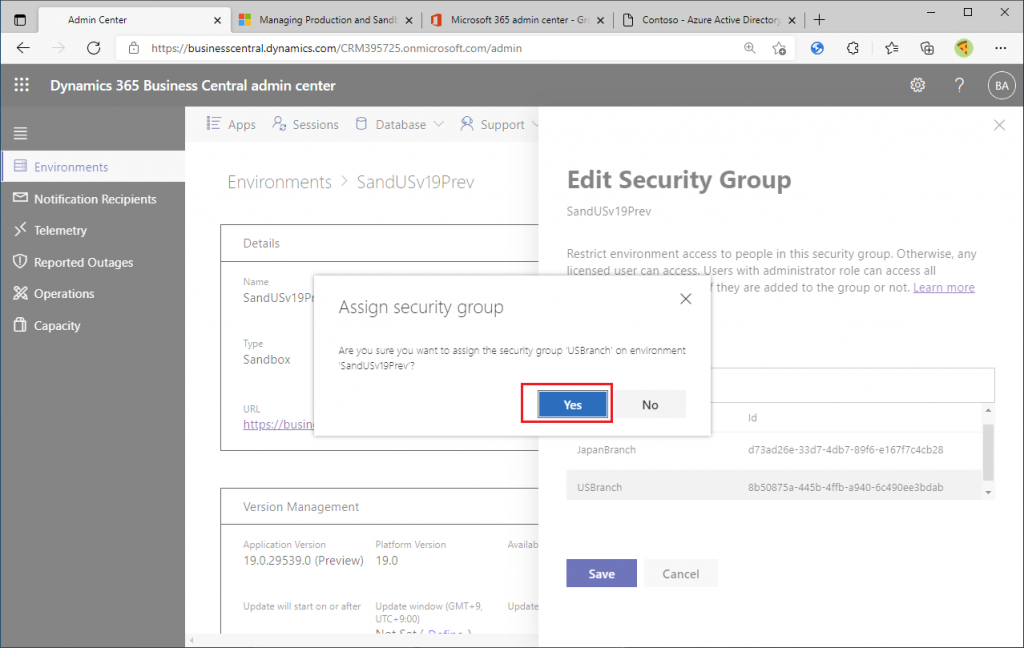
Task: Switch to the Managing Production and Sandbox tab
Action: pos(327,20)
